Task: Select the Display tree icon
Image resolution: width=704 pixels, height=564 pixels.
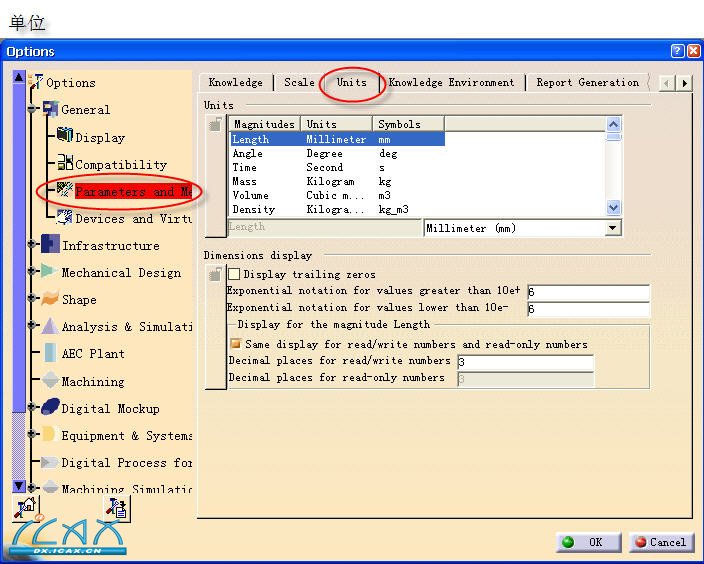Action: pyautogui.click(x=65, y=136)
